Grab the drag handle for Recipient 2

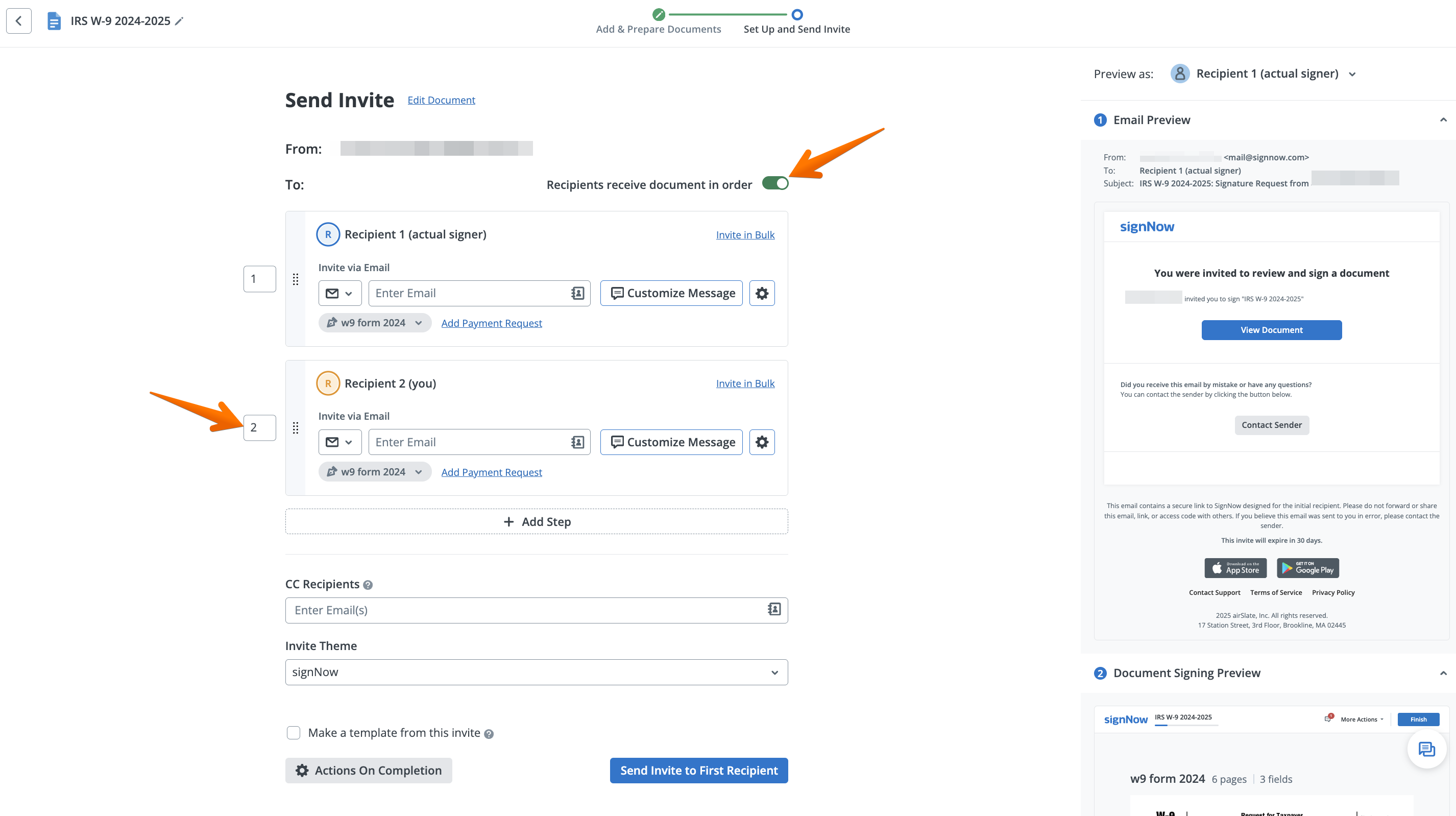[295, 427]
